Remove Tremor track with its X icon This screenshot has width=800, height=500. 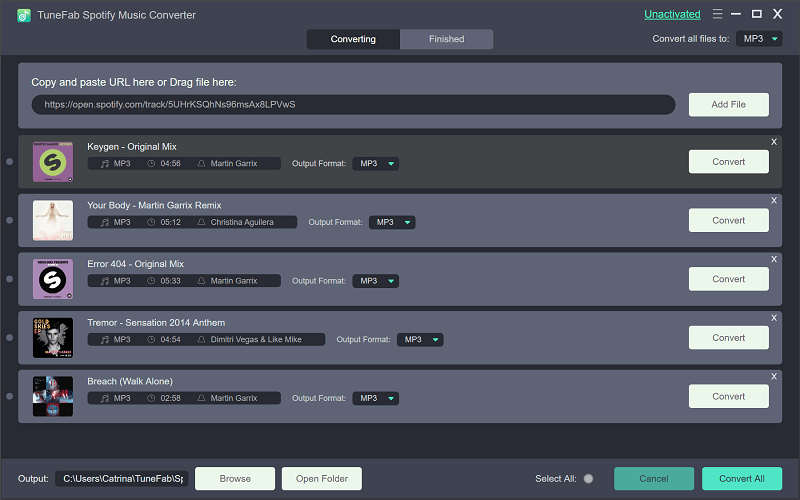coord(773,318)
